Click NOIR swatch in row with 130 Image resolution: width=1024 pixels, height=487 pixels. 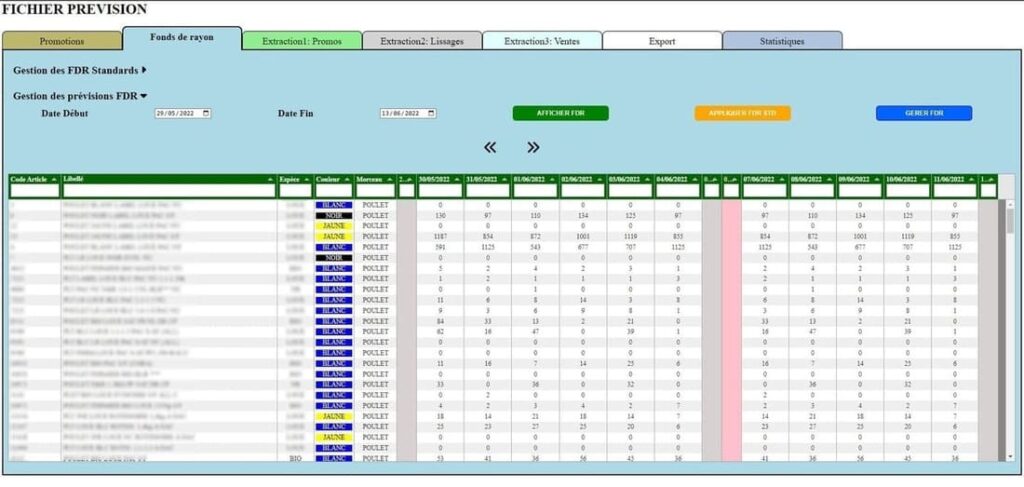pyautogui.click(x=334, y=215)
